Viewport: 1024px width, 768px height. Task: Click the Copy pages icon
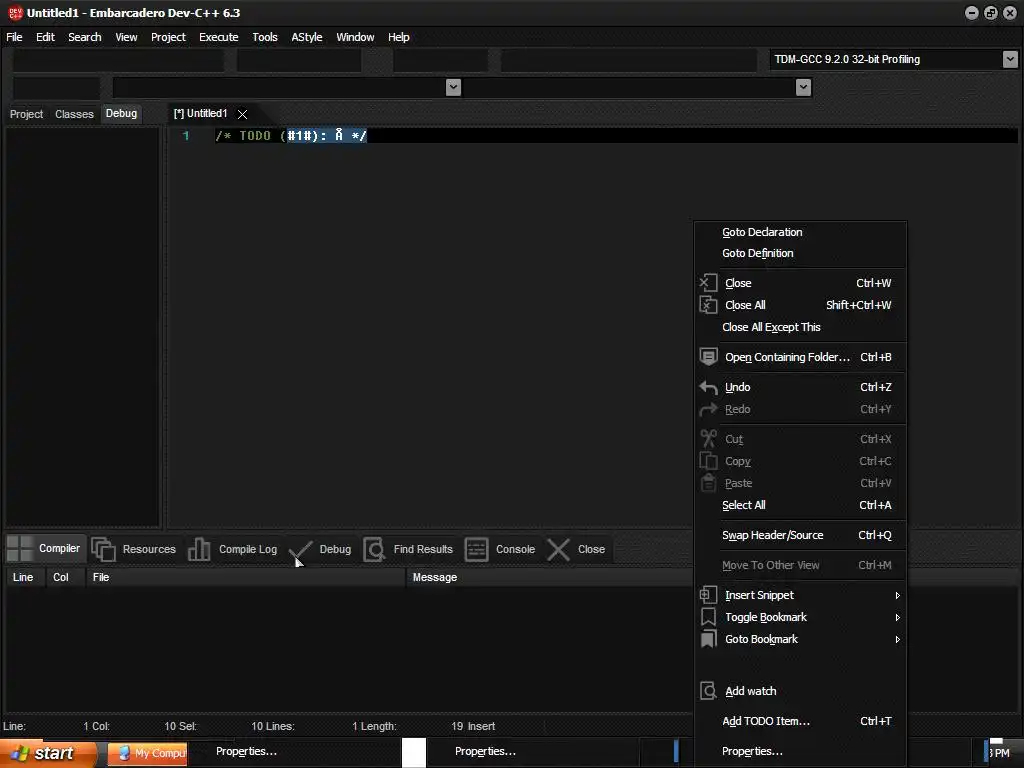pyautogui.click(x=708, y=461)
